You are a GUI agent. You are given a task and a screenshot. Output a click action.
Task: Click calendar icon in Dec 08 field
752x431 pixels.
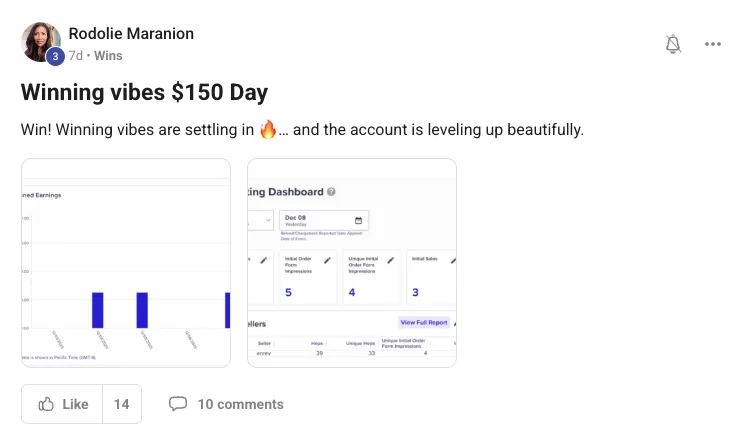(x=358, y=220)
